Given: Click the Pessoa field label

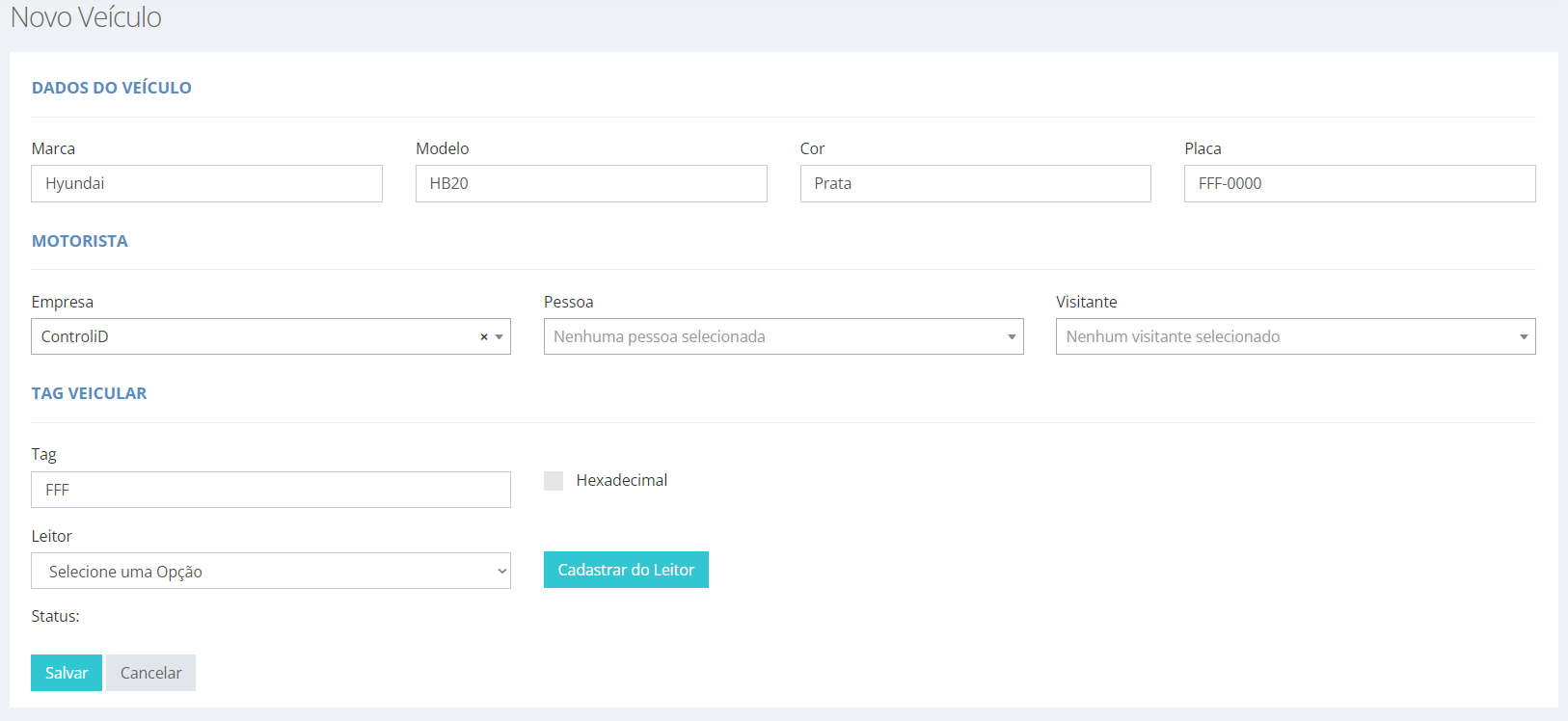Looking at the screenshot, I should pos(569,302).
